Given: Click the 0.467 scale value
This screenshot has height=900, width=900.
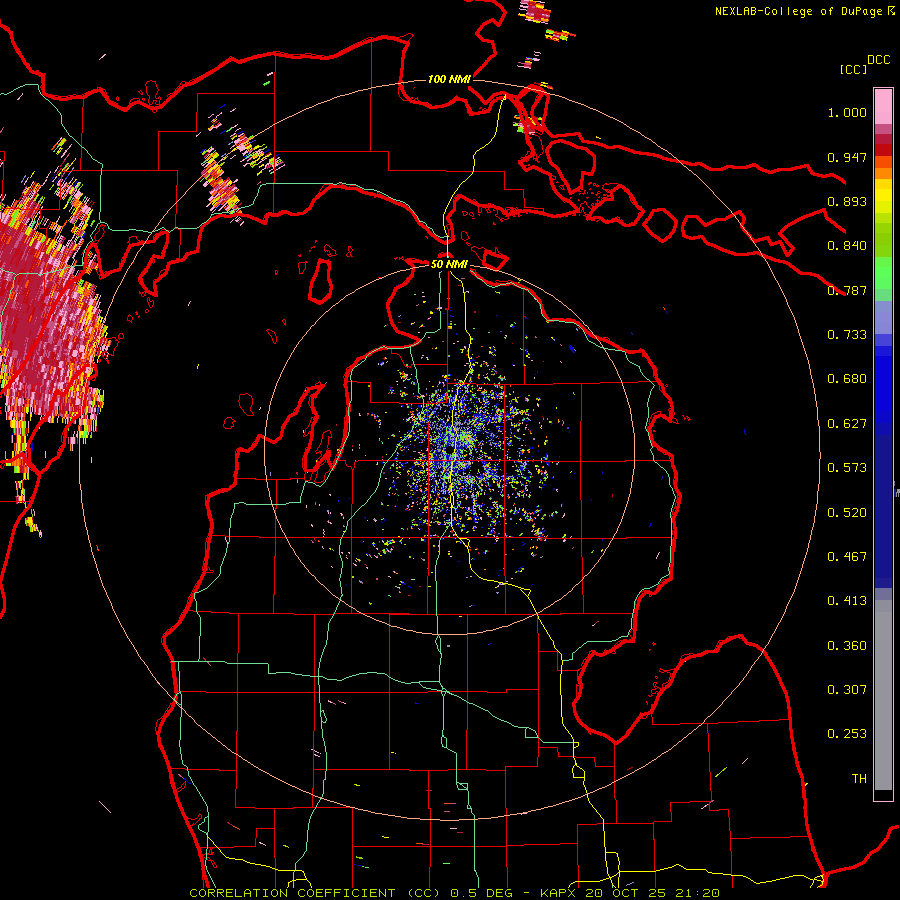Looking at the screenshot, I should tap(847, 557).
